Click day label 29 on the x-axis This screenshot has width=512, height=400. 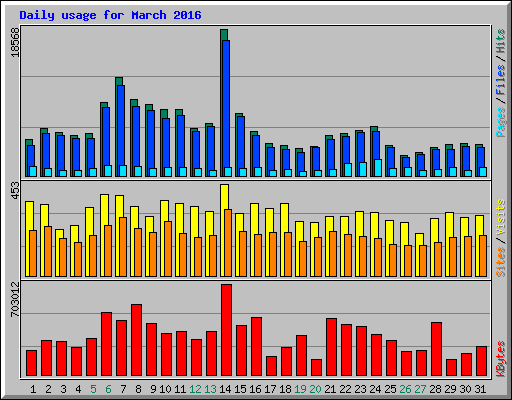(x=450, y=389)
